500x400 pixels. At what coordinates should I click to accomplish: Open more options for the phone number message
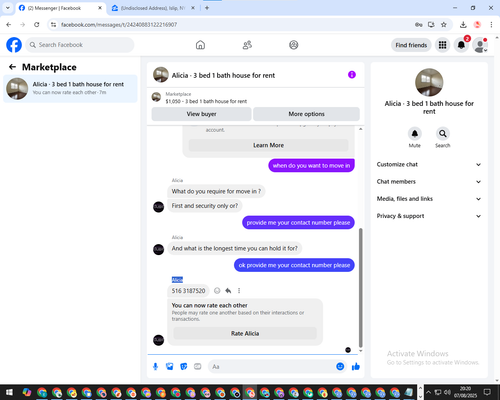[239, 291]
